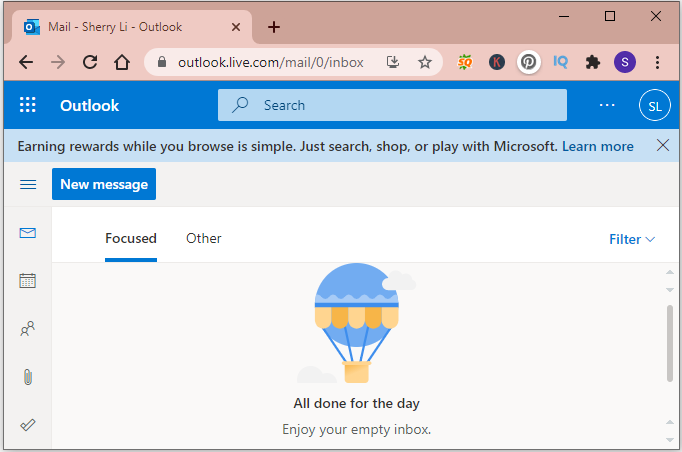Minimize the browser window
The height and width of the screenshot is (452, 682).
(x=564, y=17)
